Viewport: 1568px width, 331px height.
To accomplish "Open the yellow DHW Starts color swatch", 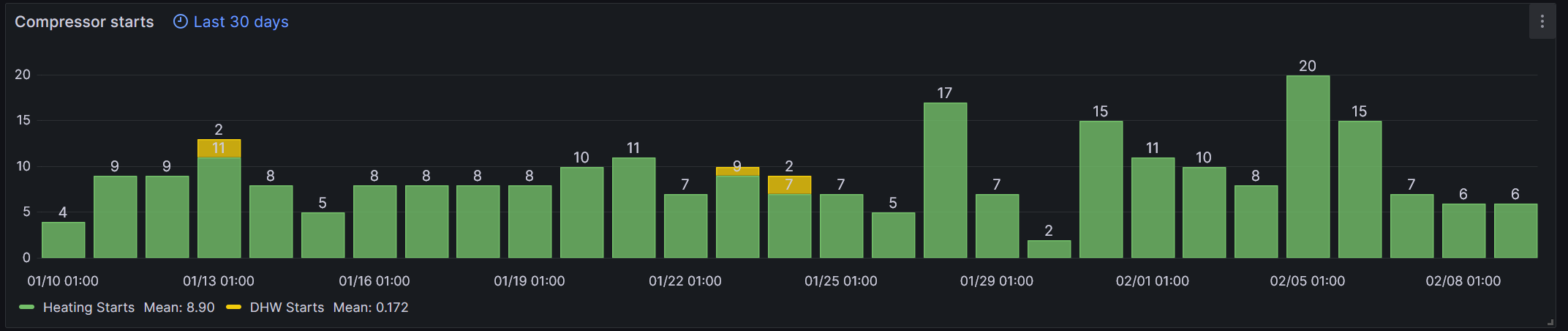I will (x=233, y=308).
